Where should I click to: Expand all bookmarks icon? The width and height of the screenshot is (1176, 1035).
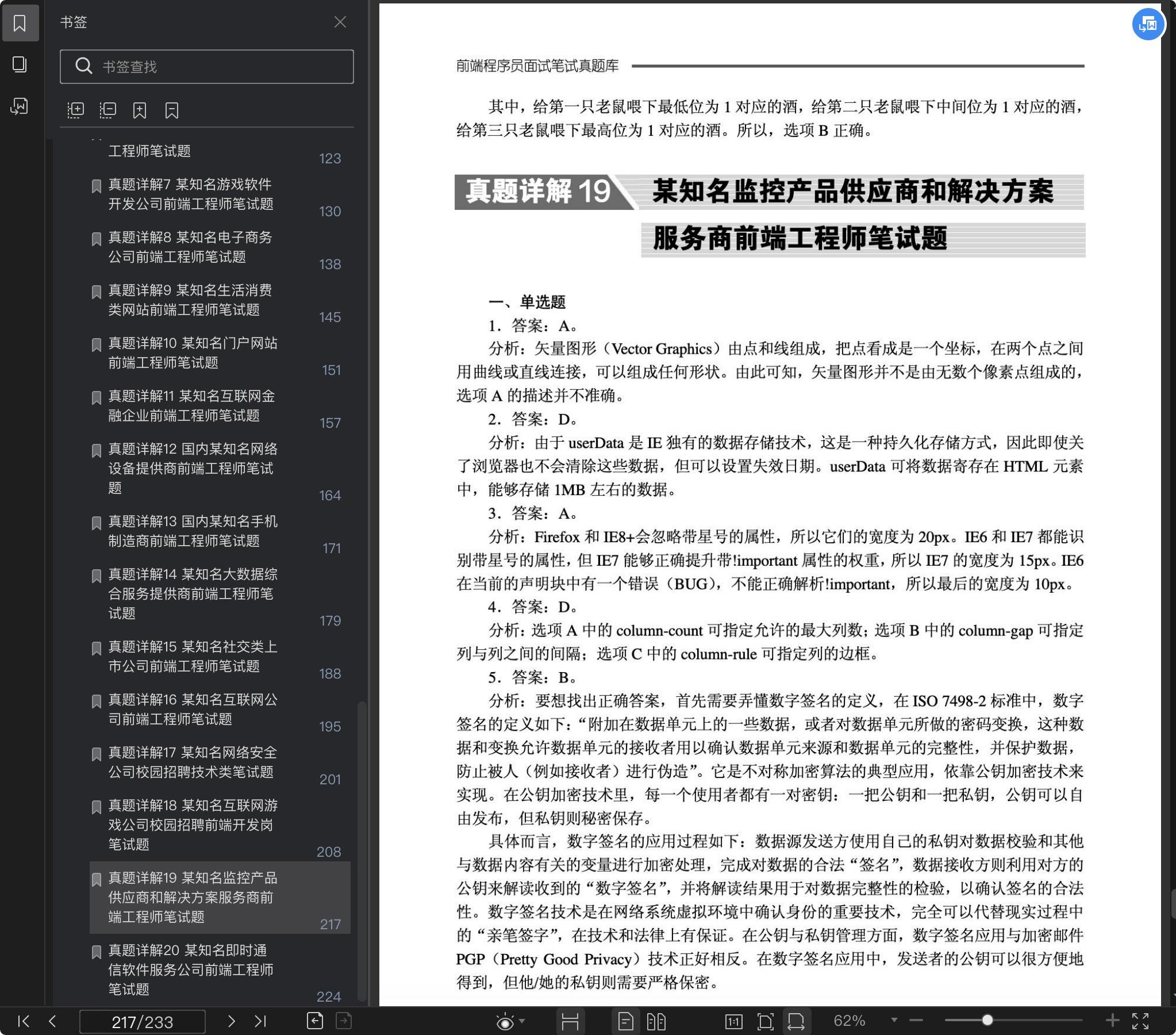click(75, 110)
